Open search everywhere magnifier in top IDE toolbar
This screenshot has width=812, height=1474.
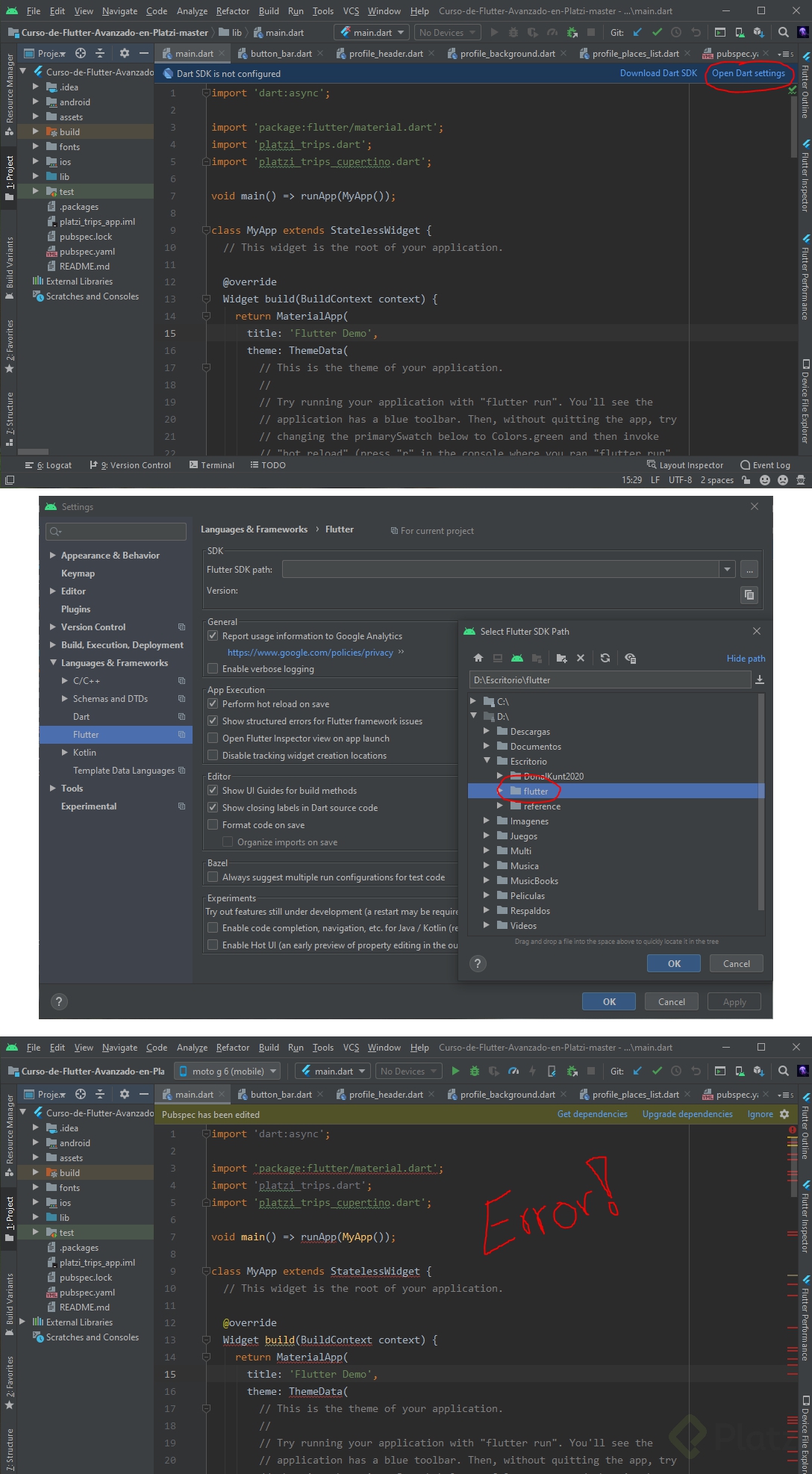click(783, 32)
